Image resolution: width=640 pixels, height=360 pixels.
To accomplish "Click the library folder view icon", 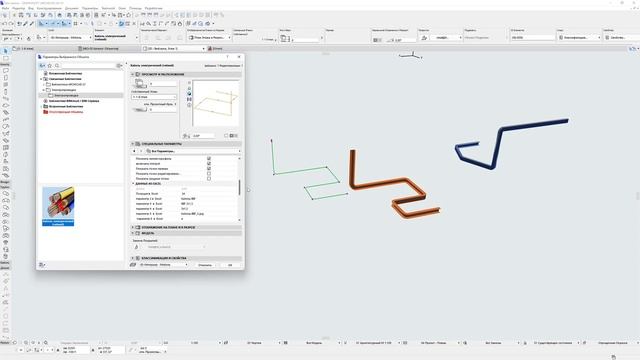I will (x=42, y=65).
